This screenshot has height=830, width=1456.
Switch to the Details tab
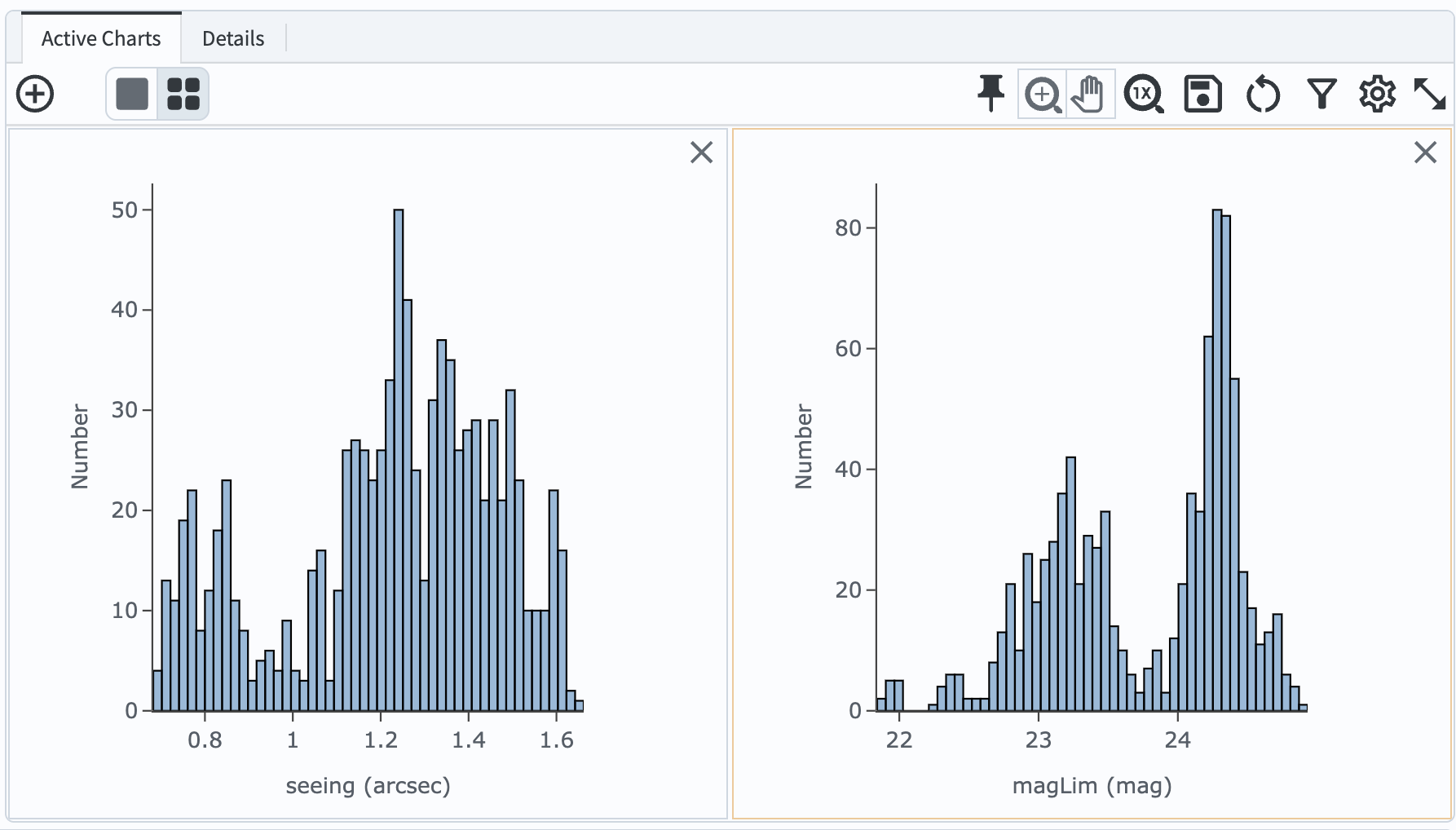pos(234,38)
